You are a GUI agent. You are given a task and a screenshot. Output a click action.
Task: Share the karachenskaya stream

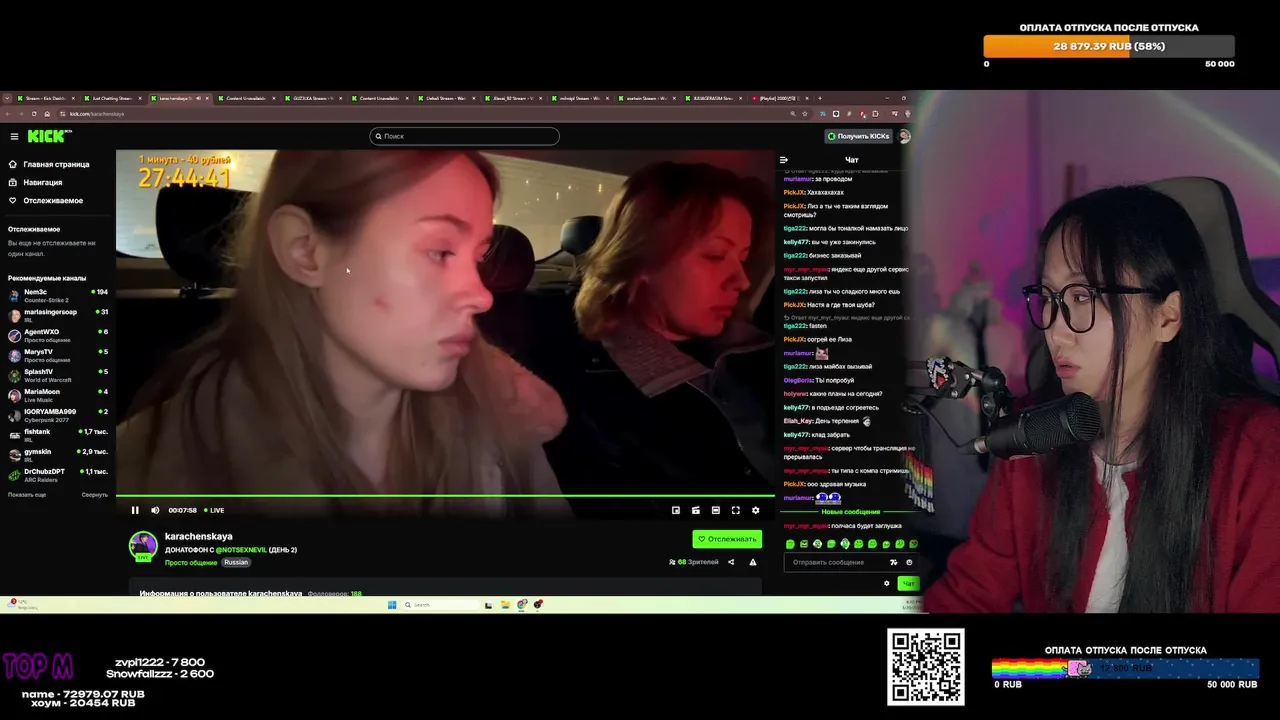pyautogui.click(x=731, y=562)
